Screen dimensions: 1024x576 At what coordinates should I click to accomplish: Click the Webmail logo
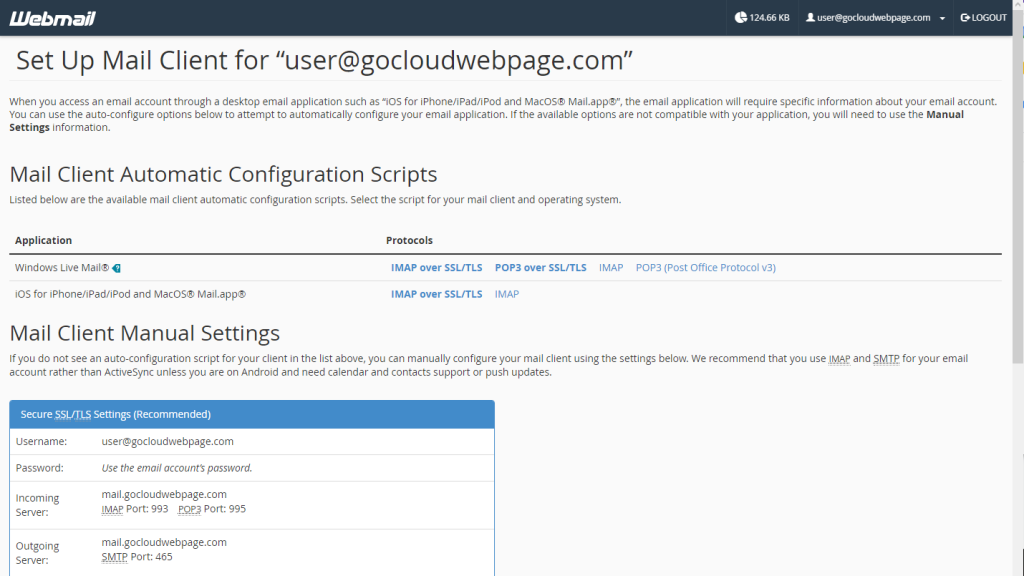[52, 17]
